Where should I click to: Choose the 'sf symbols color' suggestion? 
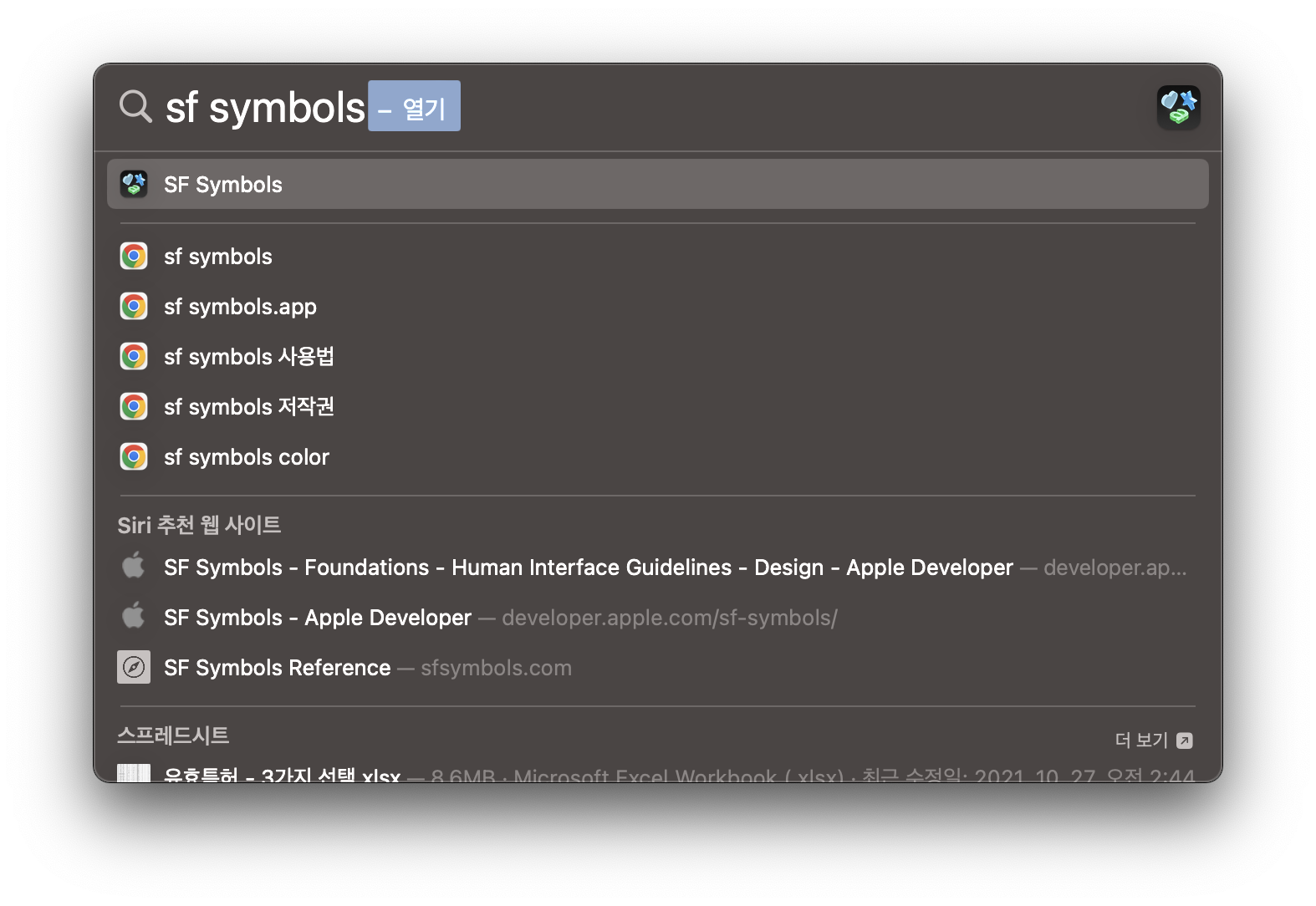click(x=658, y=456)
